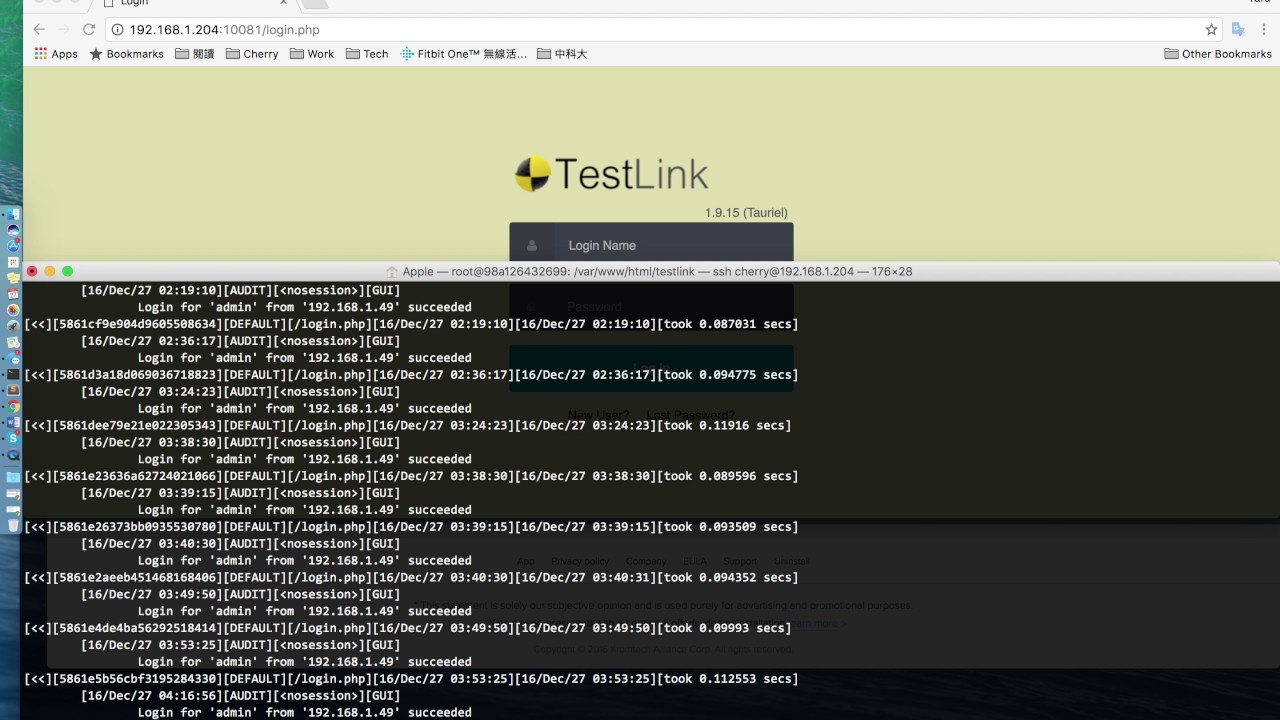Open the Tech bookmarks folder

click(x=367, y=54)
